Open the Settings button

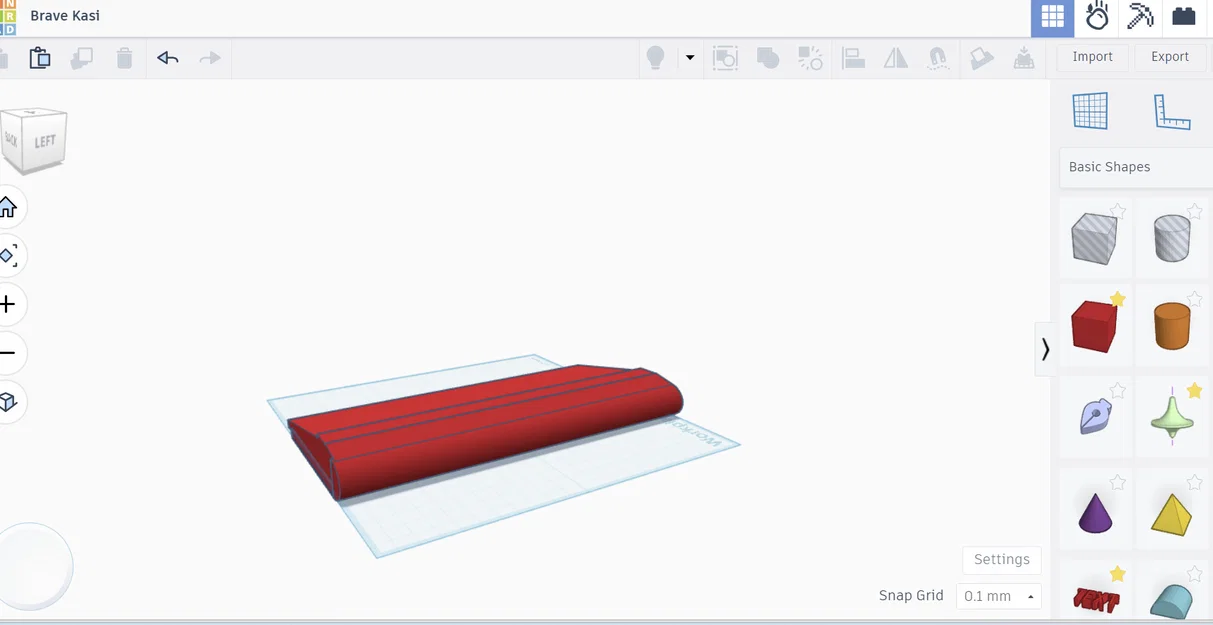1002,560
